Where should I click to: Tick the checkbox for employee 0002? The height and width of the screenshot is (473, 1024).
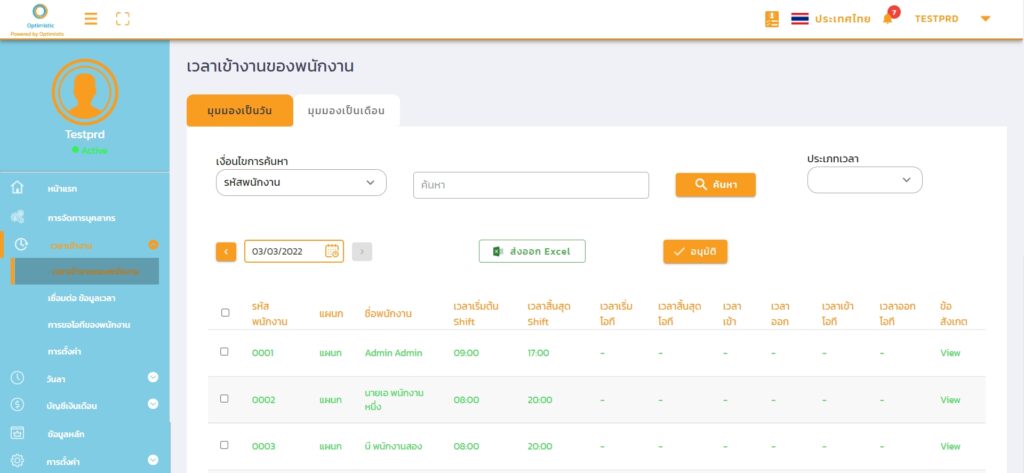coord(225,399)
